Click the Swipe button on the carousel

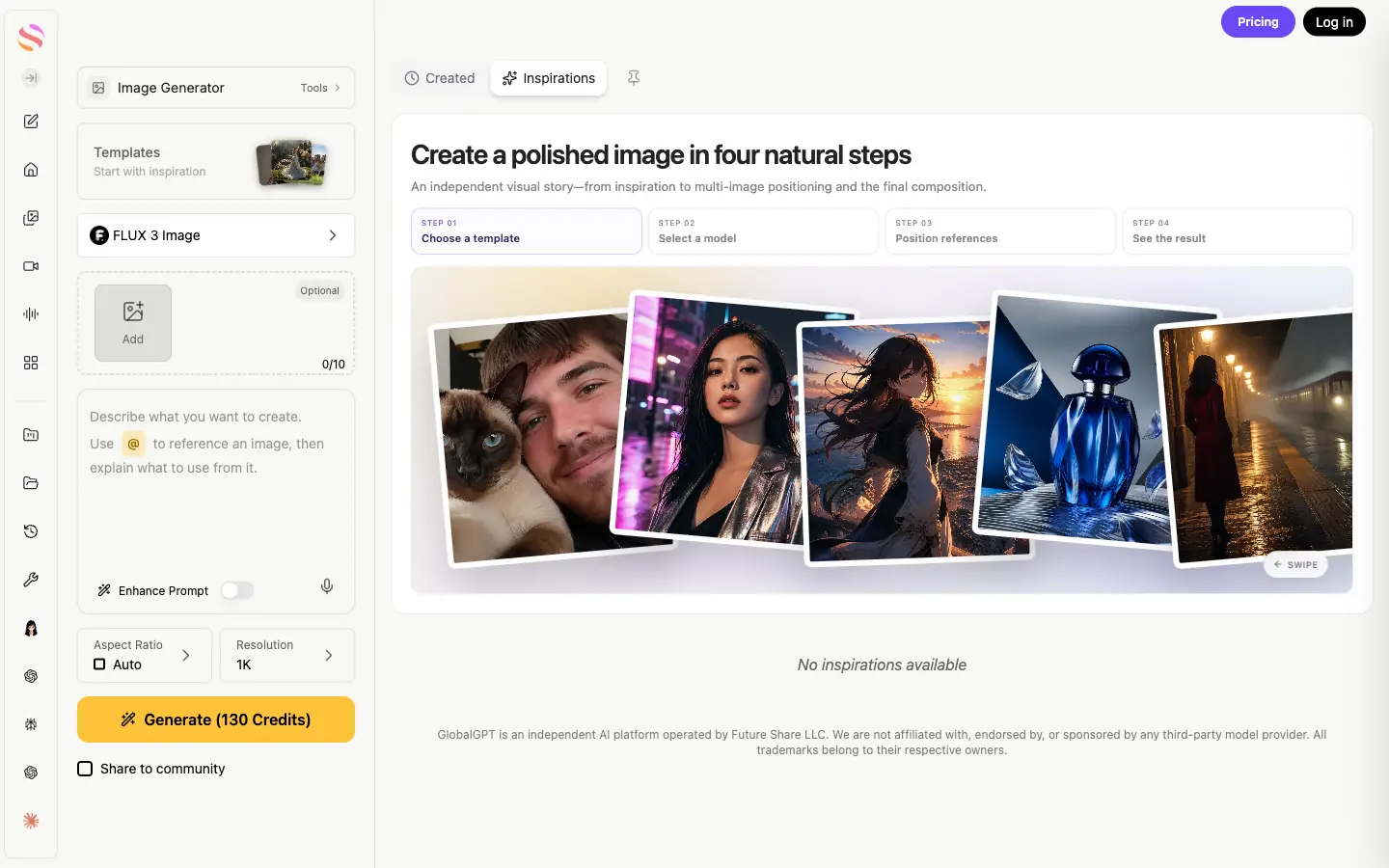1295,565
